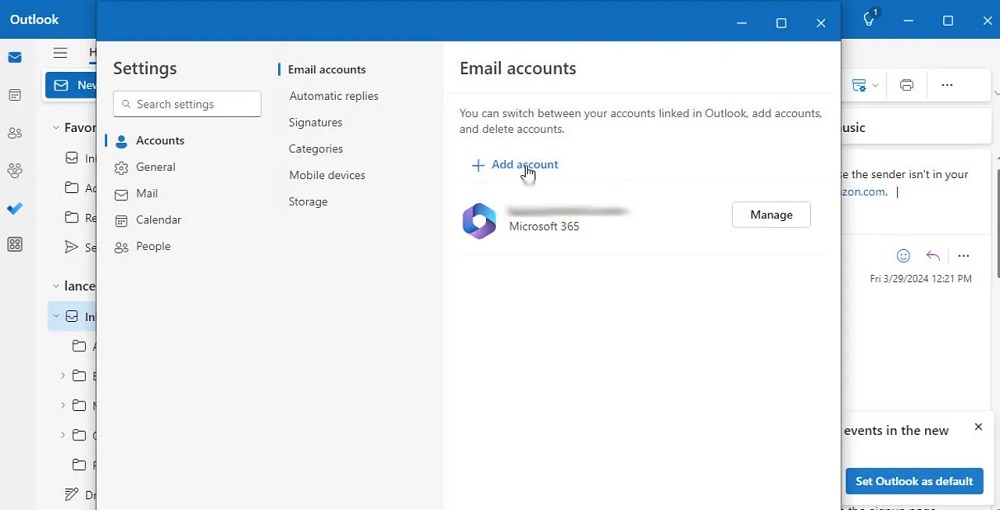Screen dimensions: 1000x510
Task: Open Calendar from the left app rail
Action: pos(15,95)
